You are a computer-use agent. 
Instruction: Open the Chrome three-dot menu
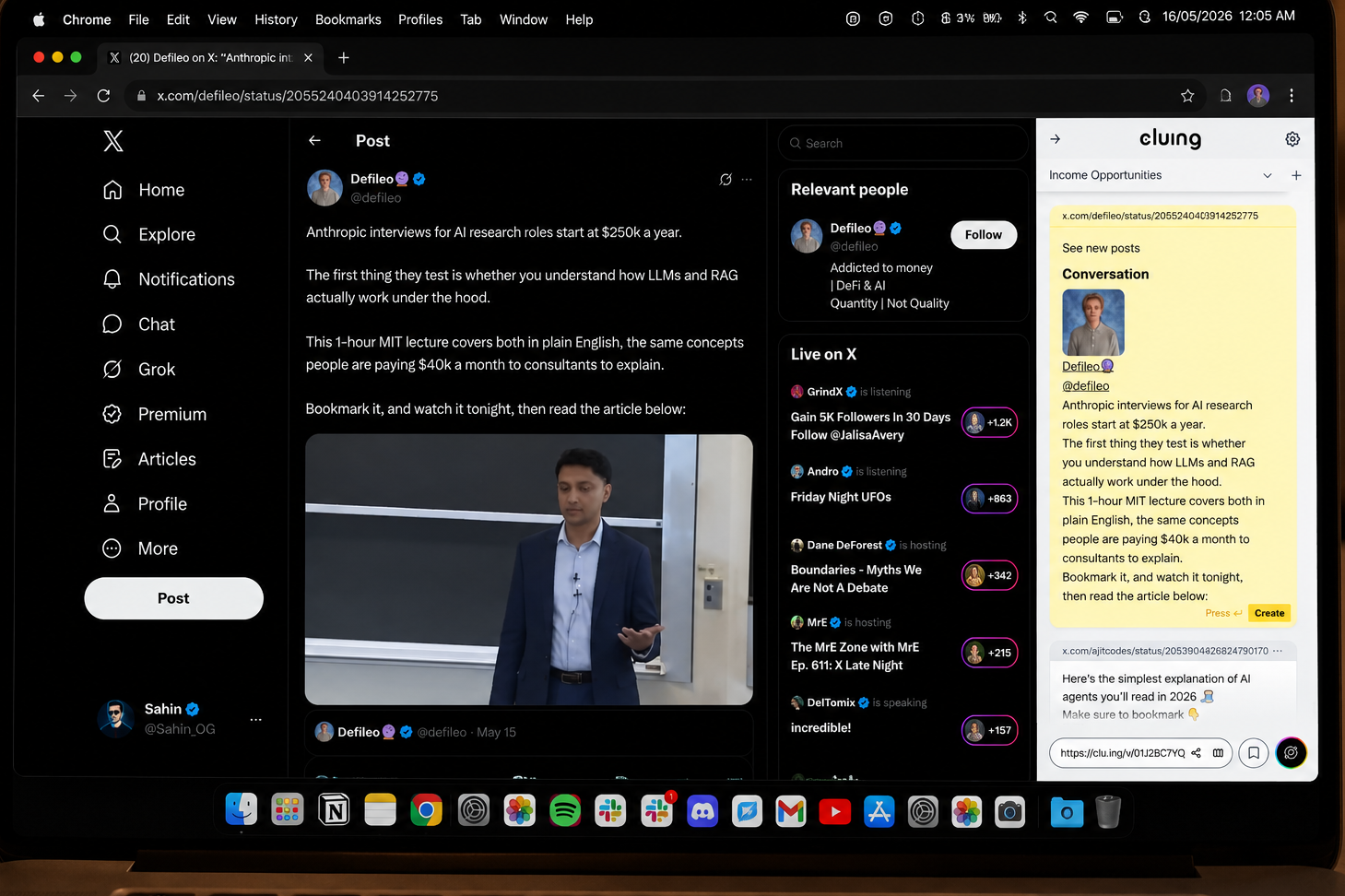click(1292, 96)
